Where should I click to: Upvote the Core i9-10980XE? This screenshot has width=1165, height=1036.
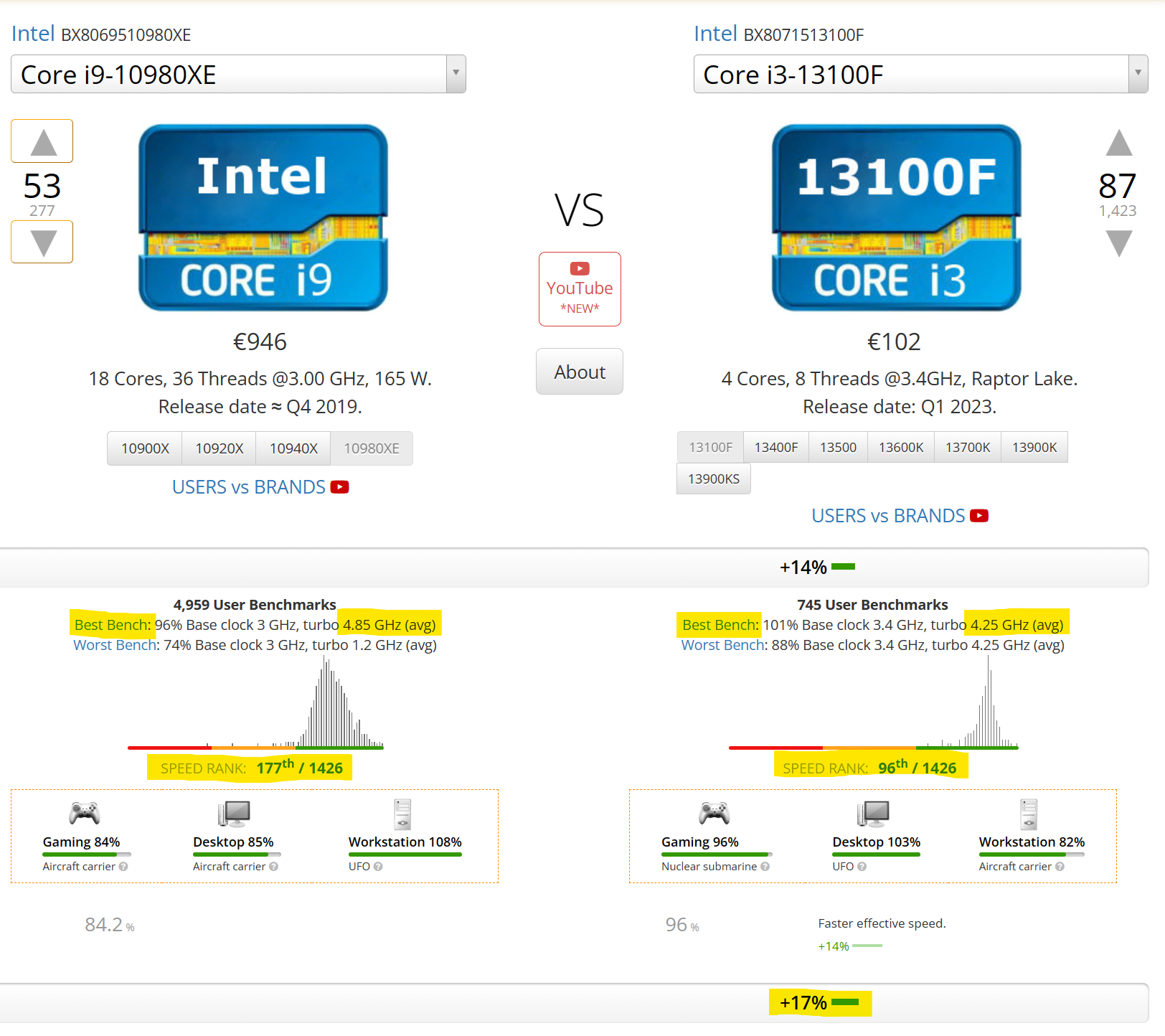[42, 141]
